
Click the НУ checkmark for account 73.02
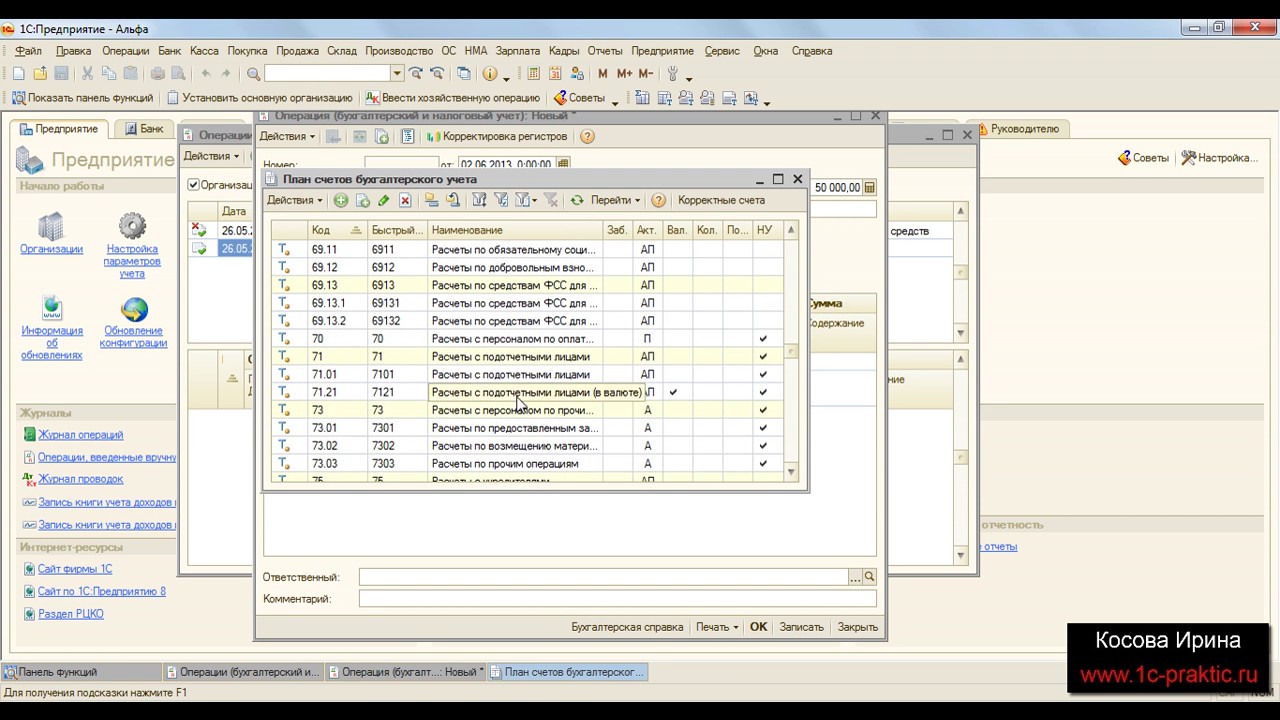point(763,446)
